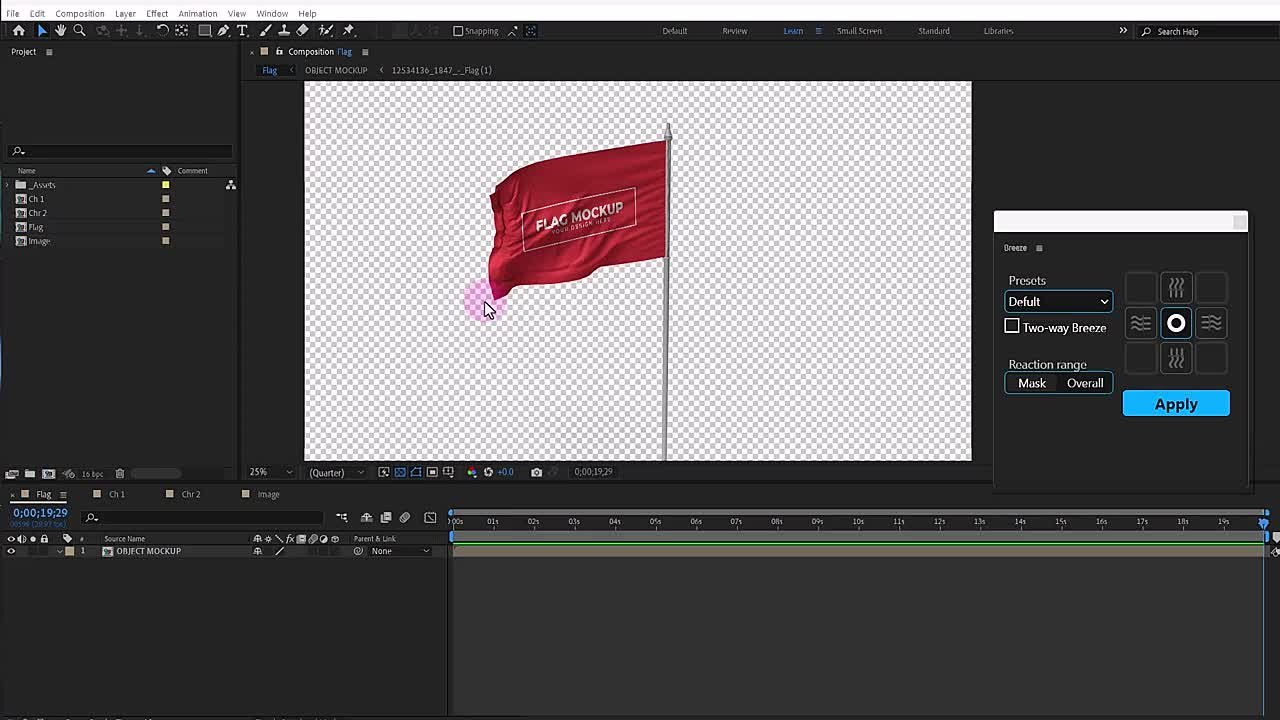1280x720 pixels.
Task: Select the Zoom magnifier tool
Action: point(80,31)
